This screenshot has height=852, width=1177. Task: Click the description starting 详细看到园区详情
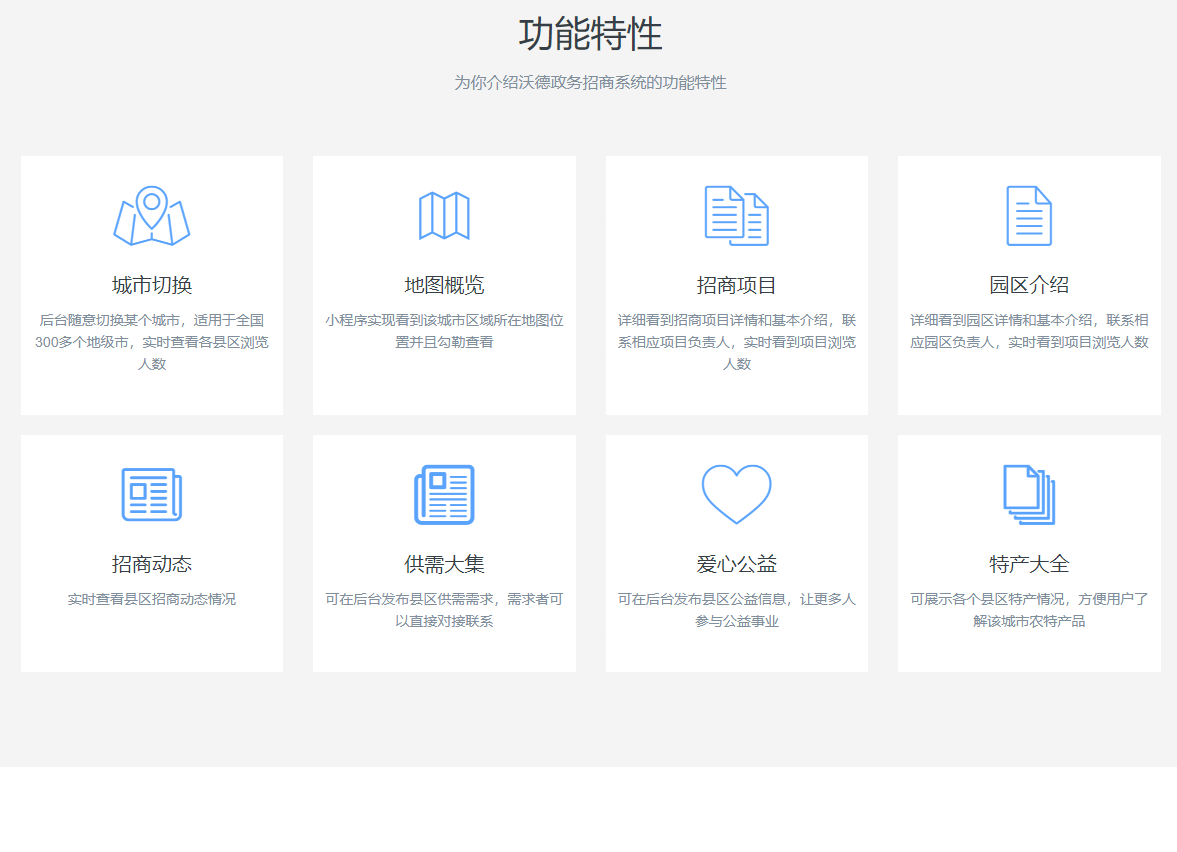tap(1029, 331)
